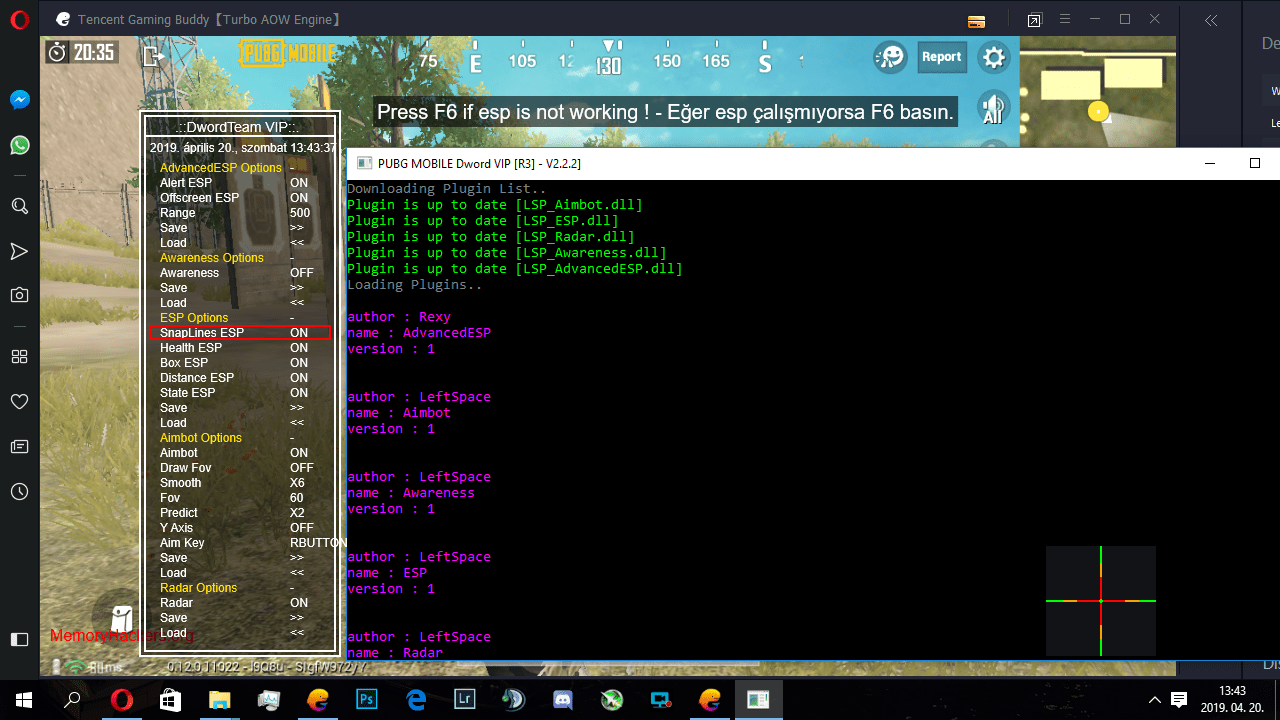1280x720 pixels.
Task: Open the emote smiley icon in game
Action: click(890, 57)
